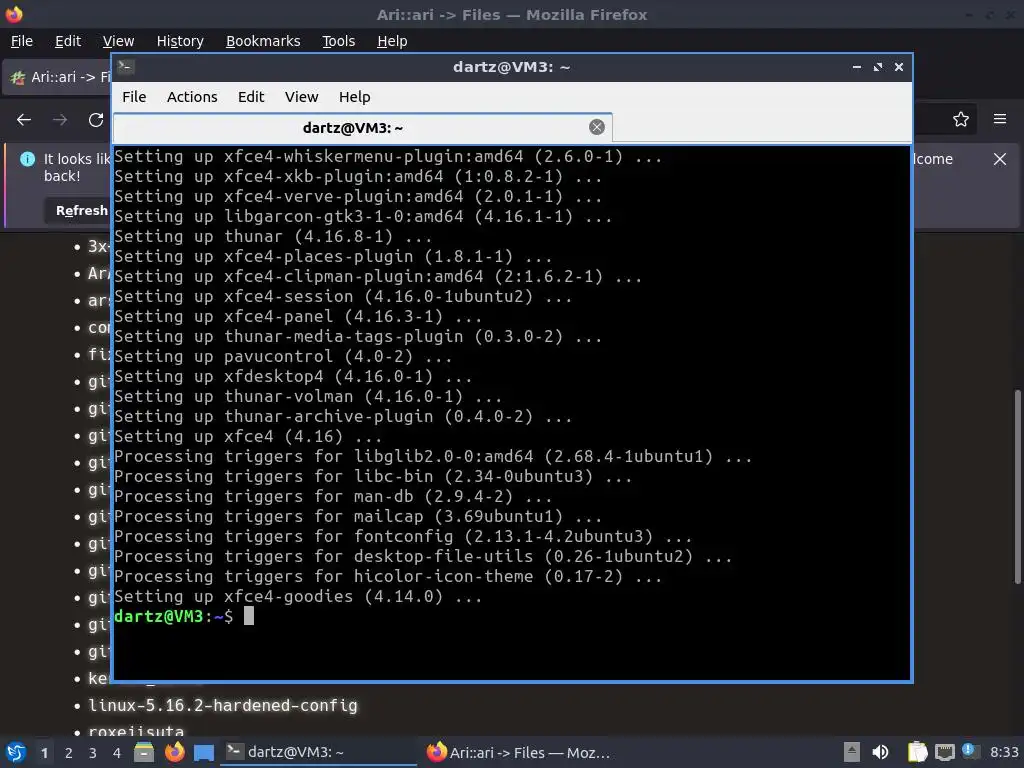Open the terminal Edit menu
The height and width of the screenshot is (768, 1024).
[251, 97]
